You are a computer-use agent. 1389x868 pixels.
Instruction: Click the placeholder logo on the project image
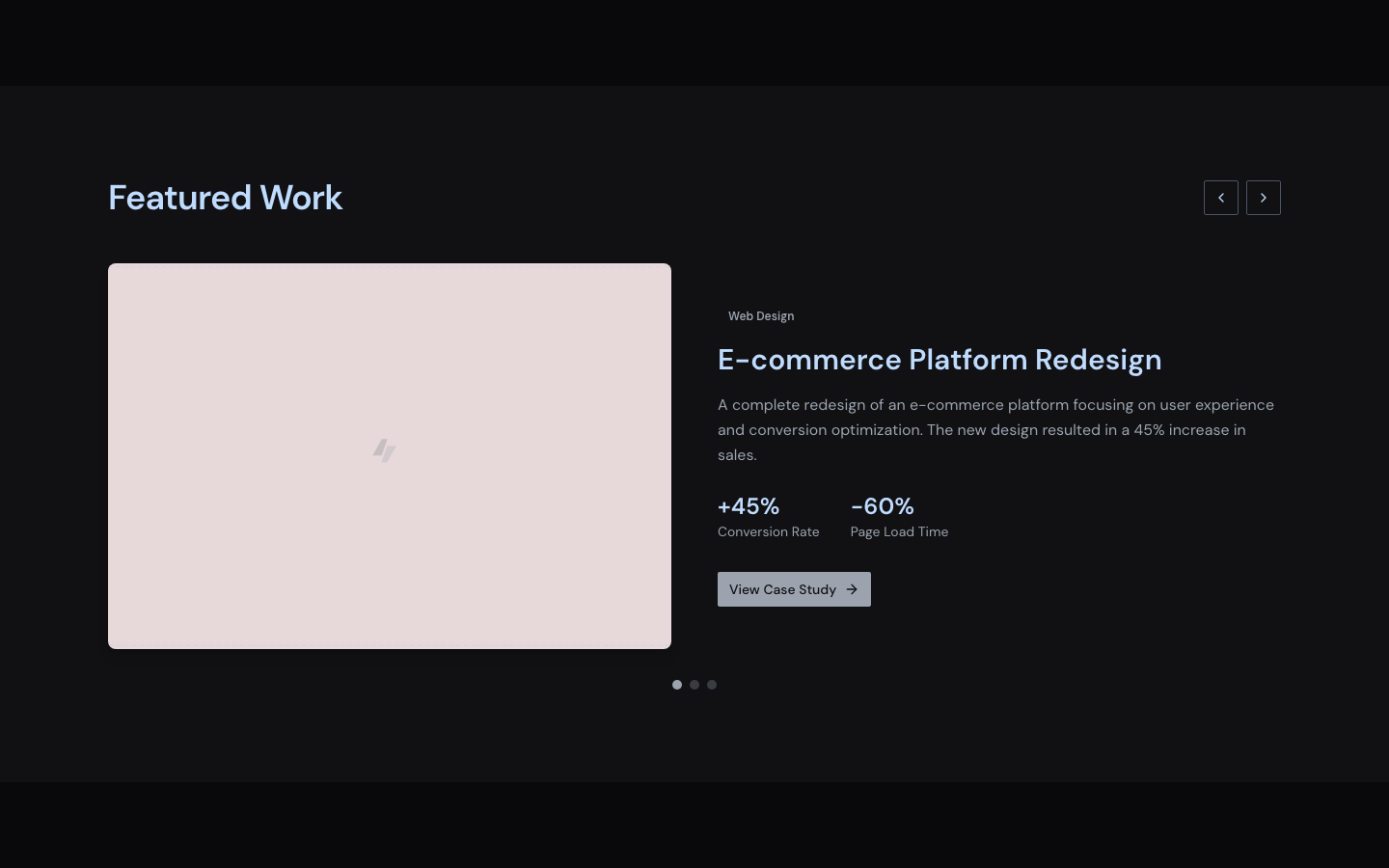tap(385, 450)
